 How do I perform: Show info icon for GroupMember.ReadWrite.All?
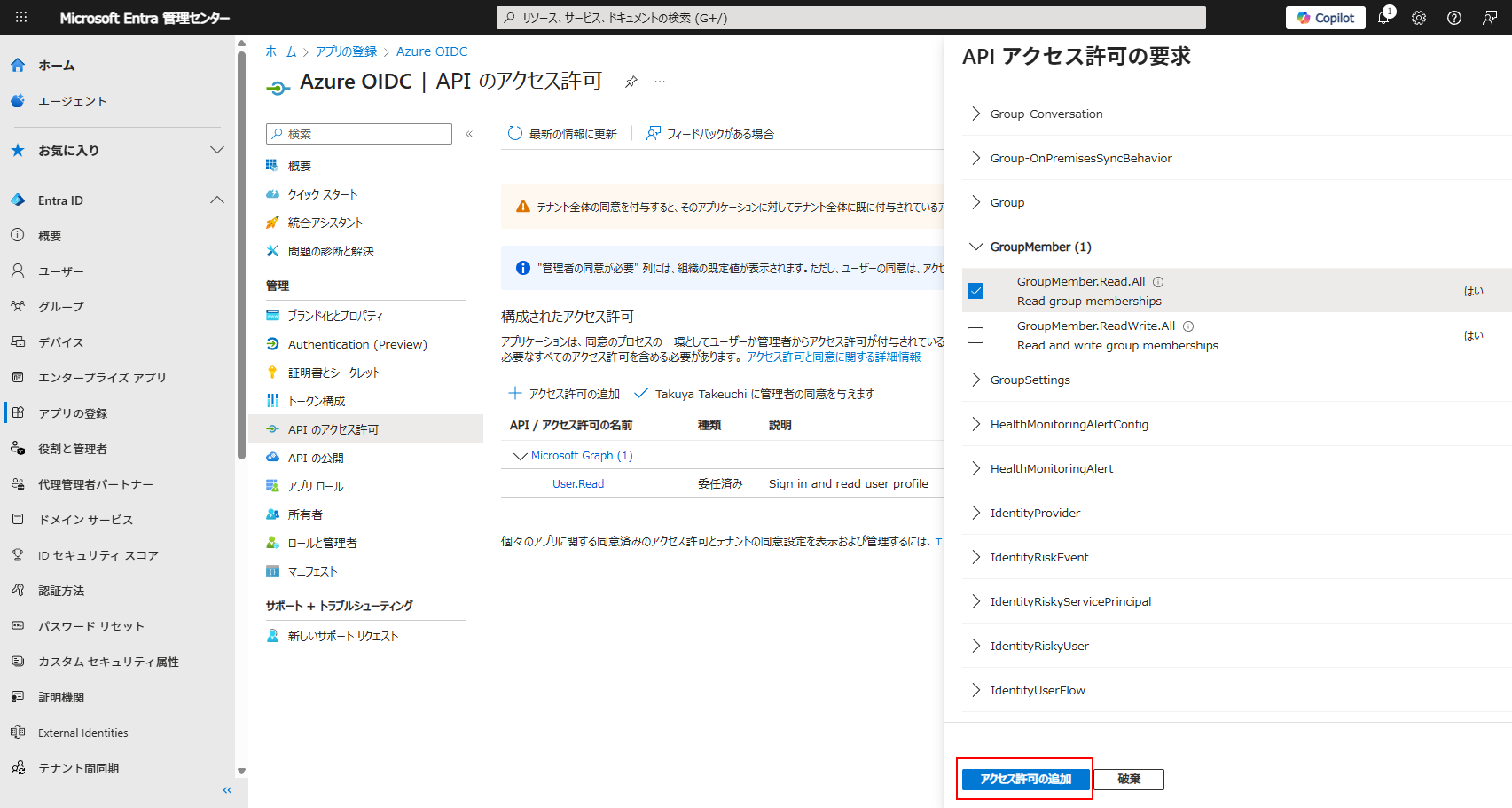[1188, 326]
